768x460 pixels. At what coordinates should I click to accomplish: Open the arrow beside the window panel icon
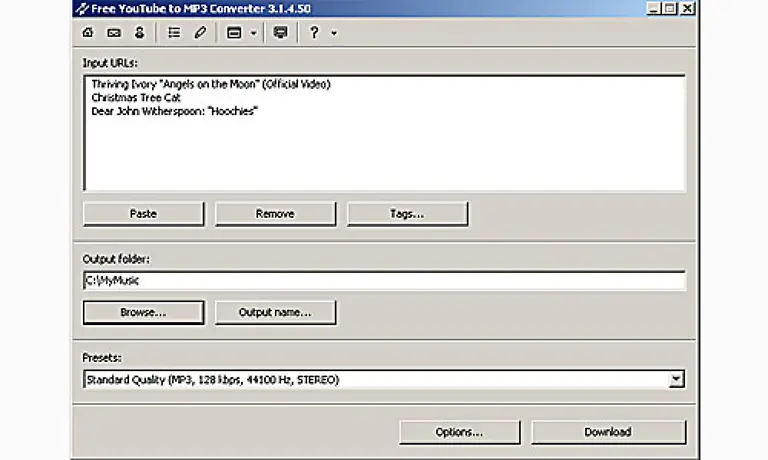pyautogui.click(x=253, y=33)
